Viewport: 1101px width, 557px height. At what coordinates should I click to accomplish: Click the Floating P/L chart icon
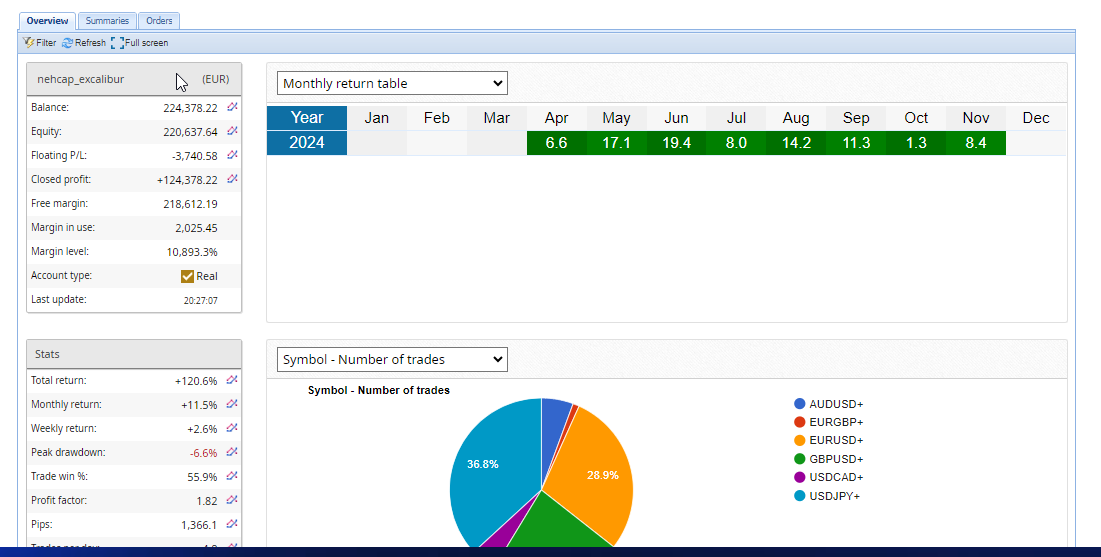(232, 155)
